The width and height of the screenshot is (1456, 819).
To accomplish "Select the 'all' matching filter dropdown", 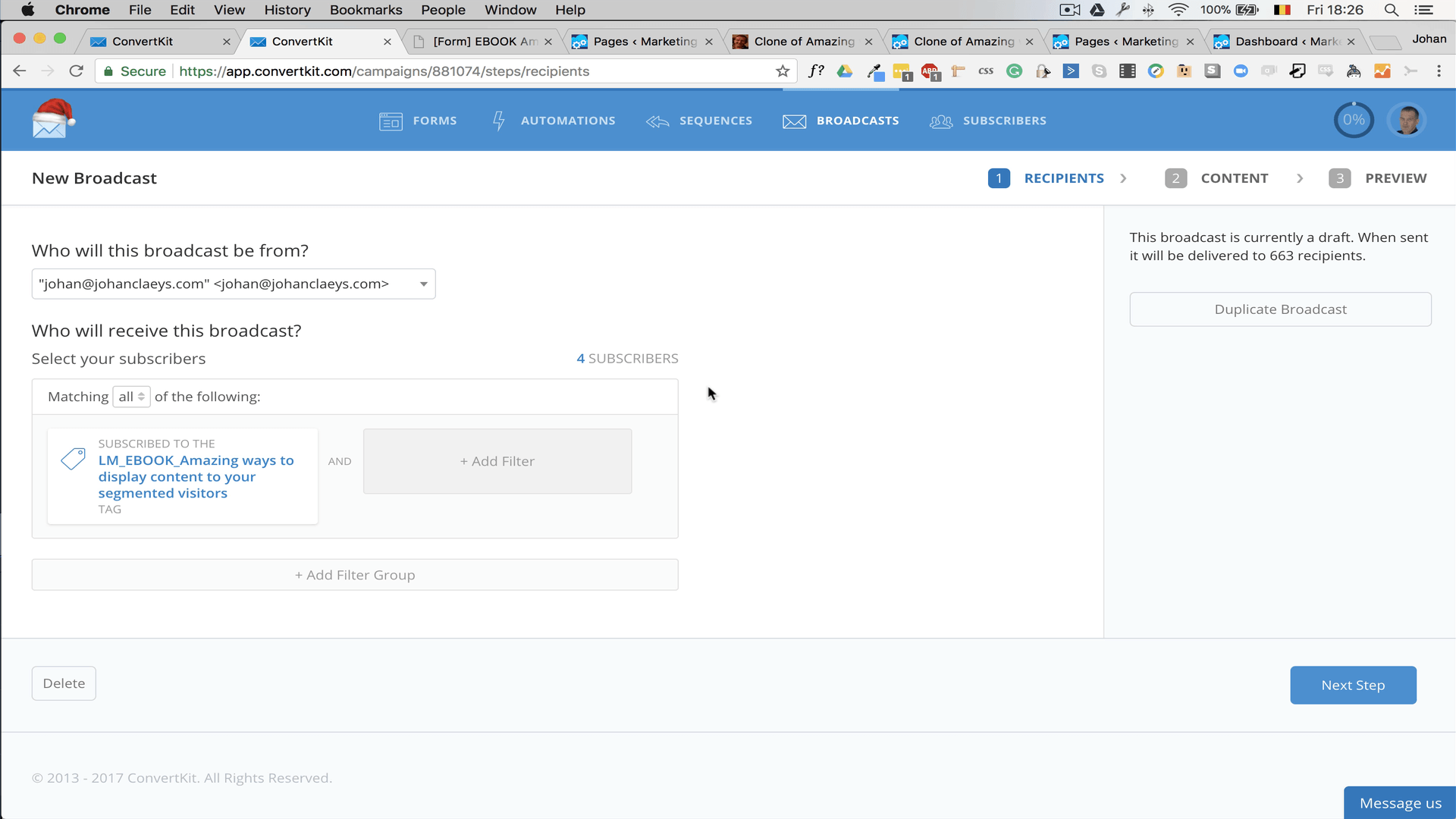I will 130,396.
